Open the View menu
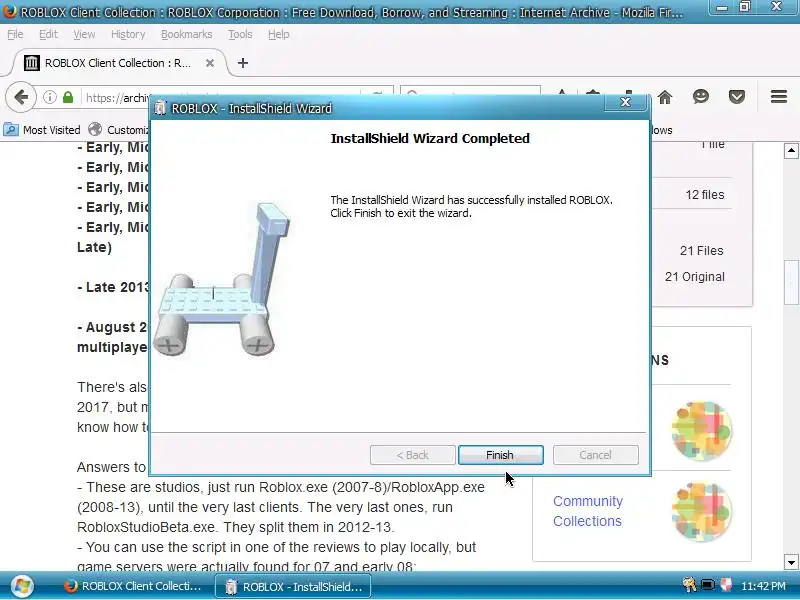800x600 pixels. pos(84,34)
